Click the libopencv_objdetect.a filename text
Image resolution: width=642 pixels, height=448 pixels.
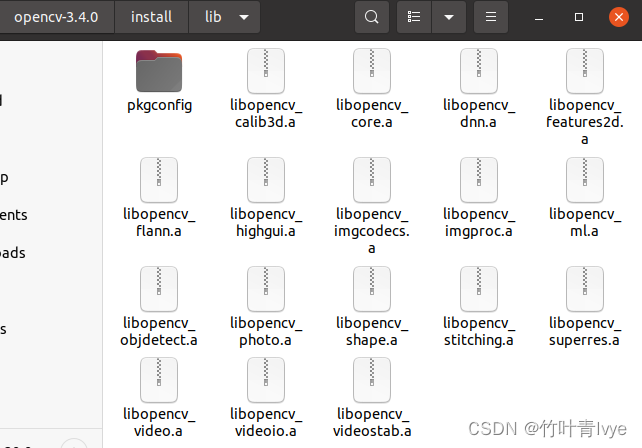click(159, 331)
